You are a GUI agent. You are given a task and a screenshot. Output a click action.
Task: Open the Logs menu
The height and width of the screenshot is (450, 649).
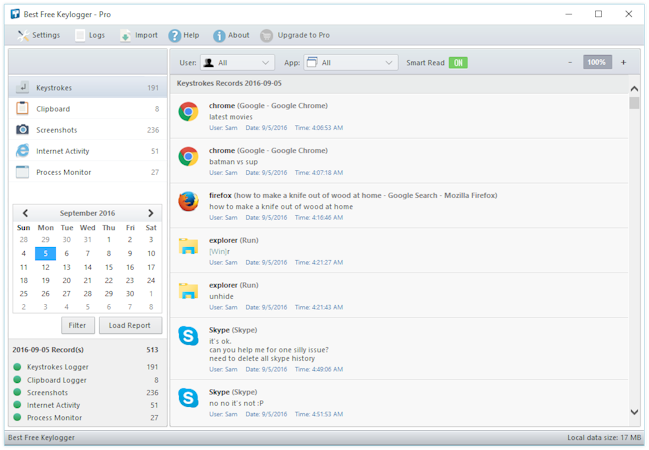tap(90, 36)
